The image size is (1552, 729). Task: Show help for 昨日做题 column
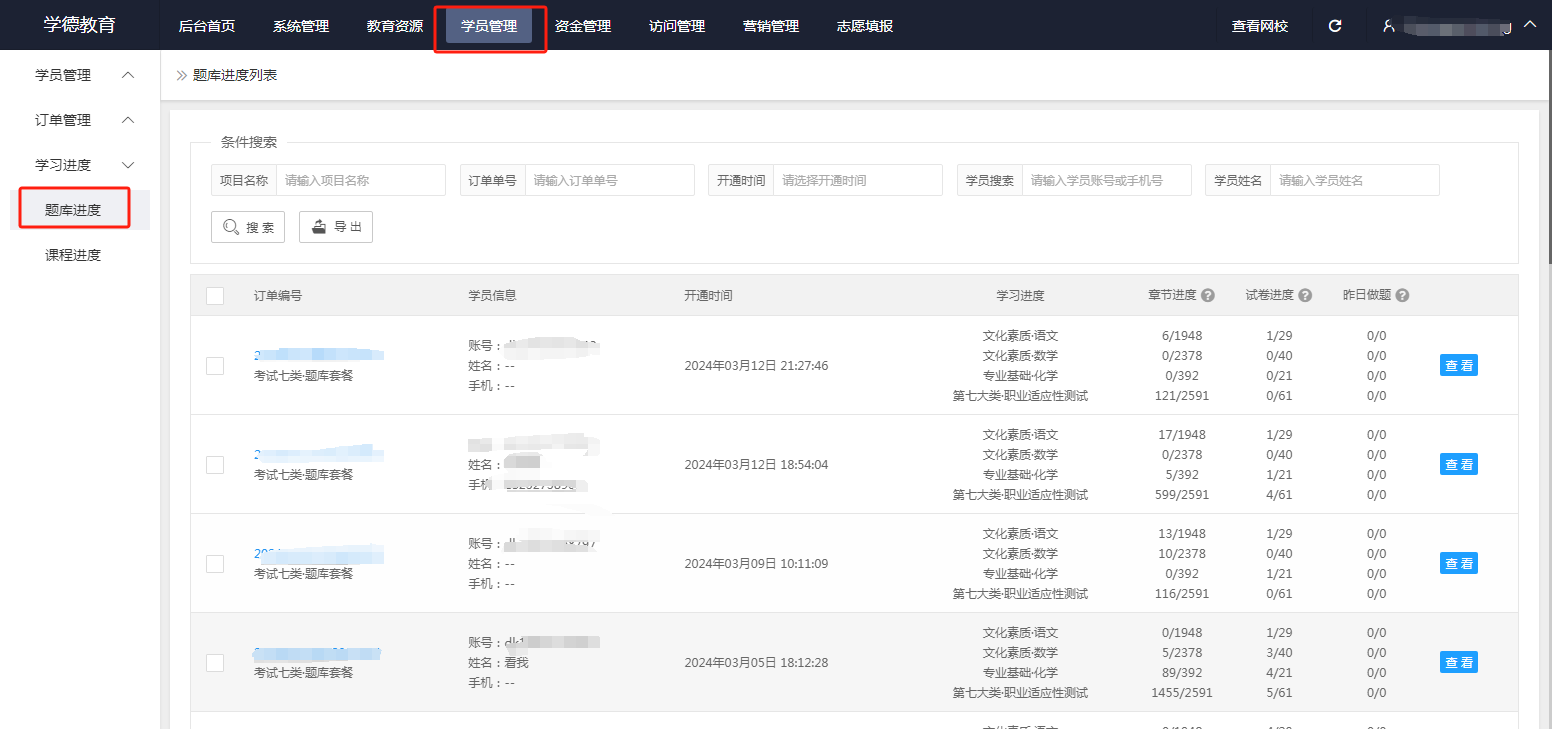coord(1402,296)
